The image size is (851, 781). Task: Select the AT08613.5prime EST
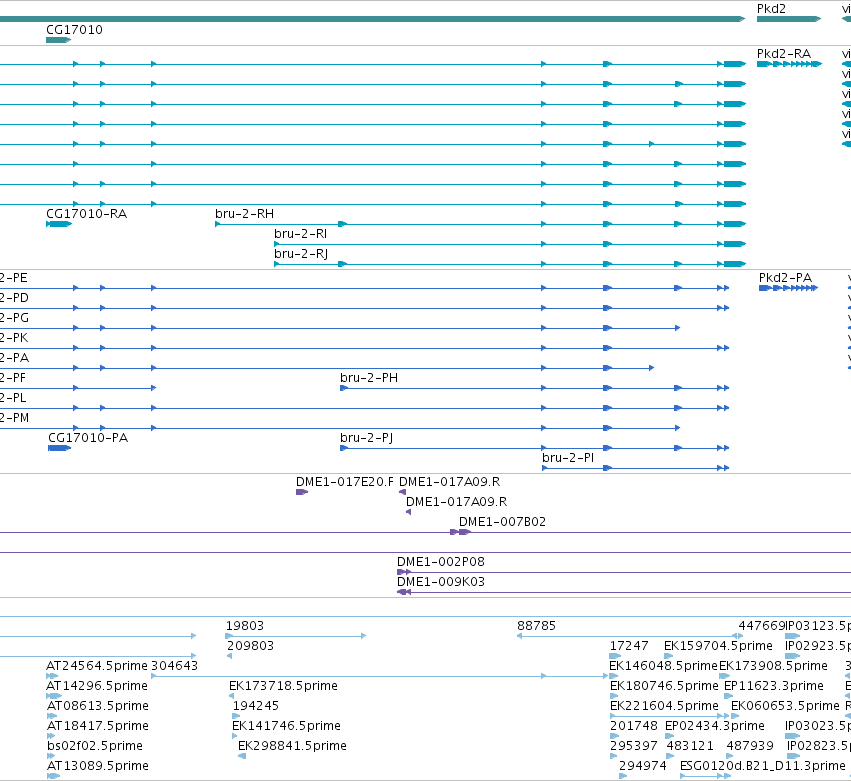tap(52, 716)
